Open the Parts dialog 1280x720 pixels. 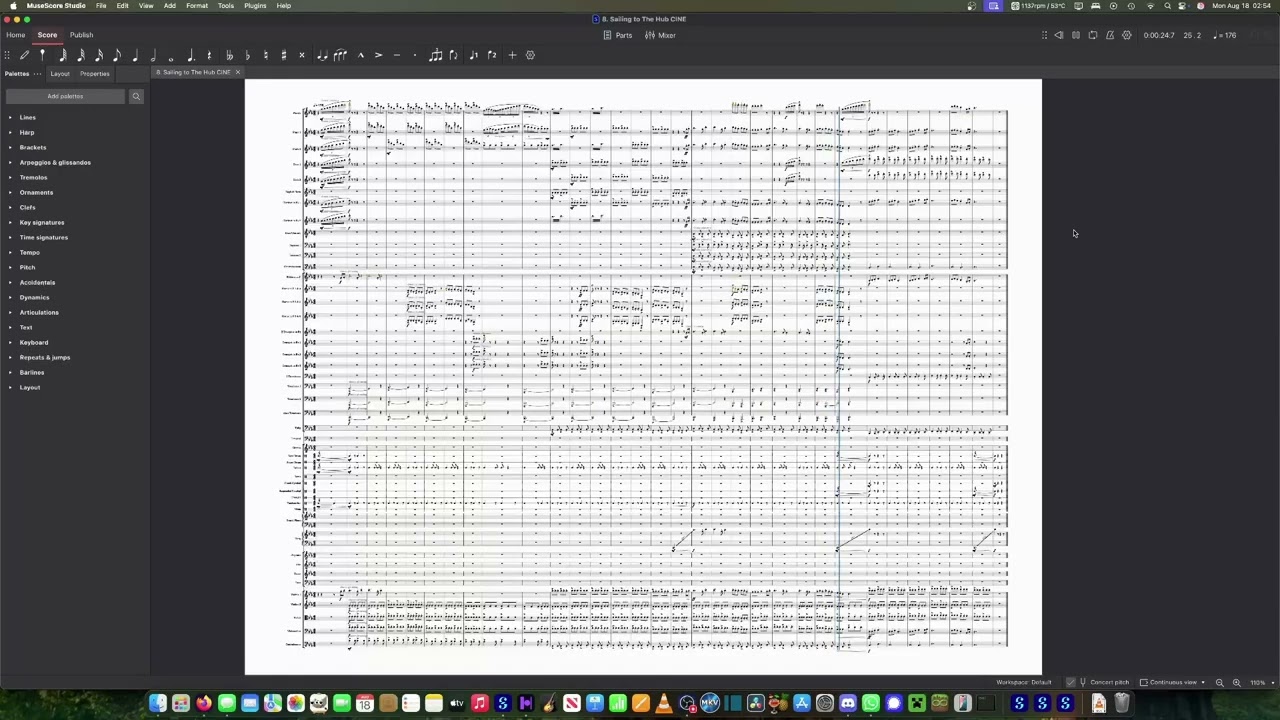[618, 35]
